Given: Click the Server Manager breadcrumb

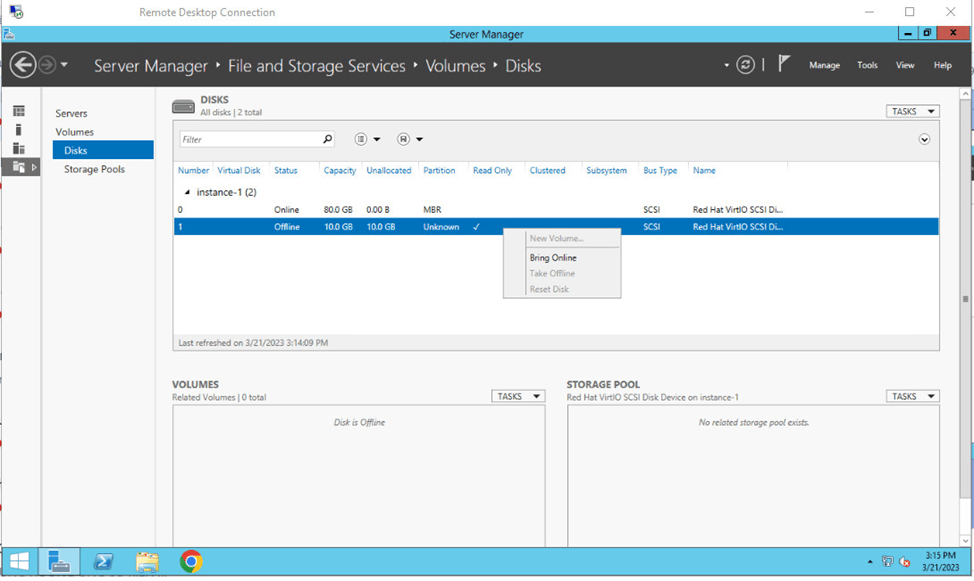Looking at the screenshot, I should click(151, 66).
